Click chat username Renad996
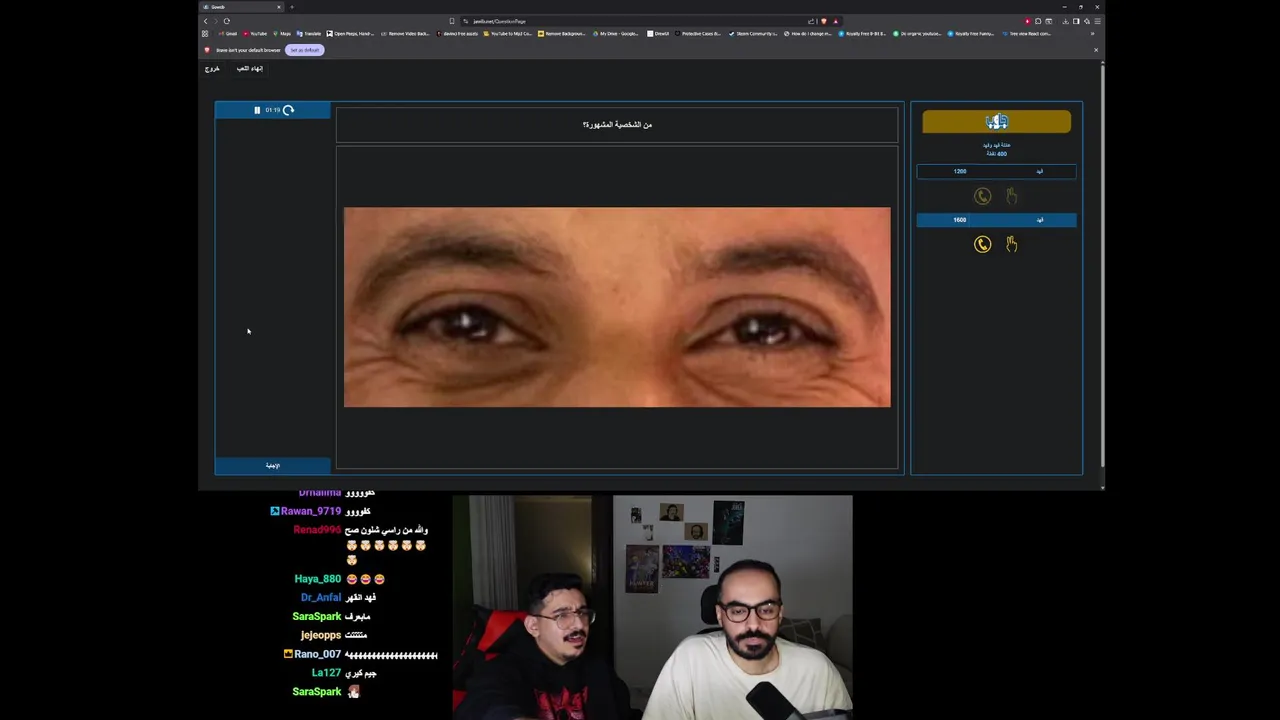The image size is (1280, 720). [317, 530]
